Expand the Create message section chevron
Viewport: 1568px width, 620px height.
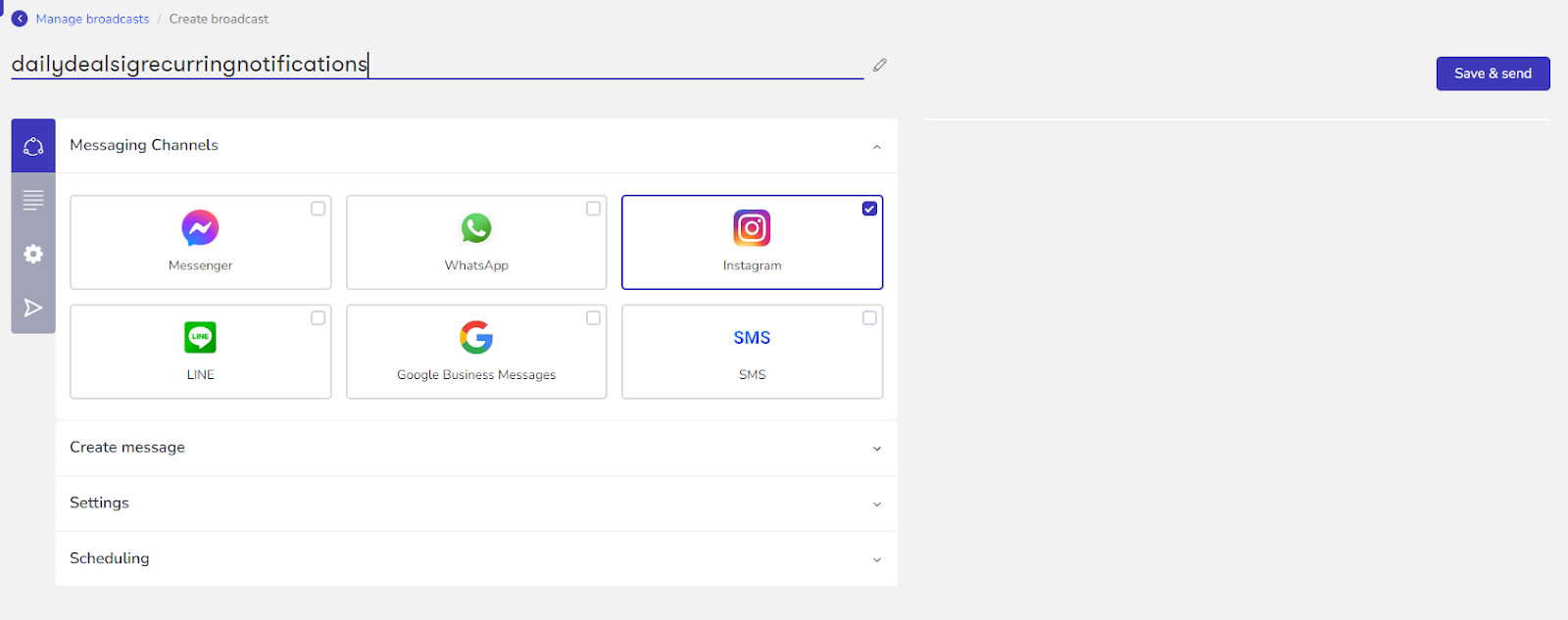pyautogui.click(x=877, y=449)
